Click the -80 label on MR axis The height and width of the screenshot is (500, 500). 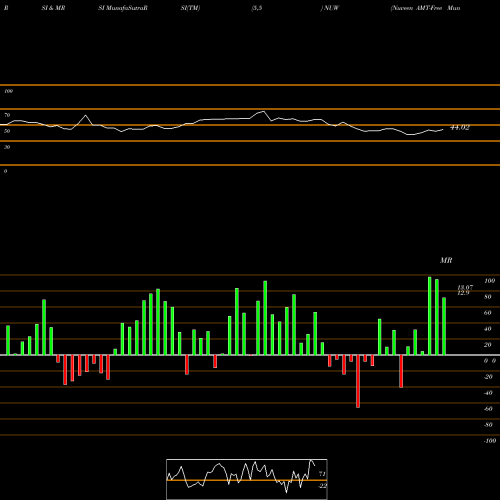[x=488, y=425]
